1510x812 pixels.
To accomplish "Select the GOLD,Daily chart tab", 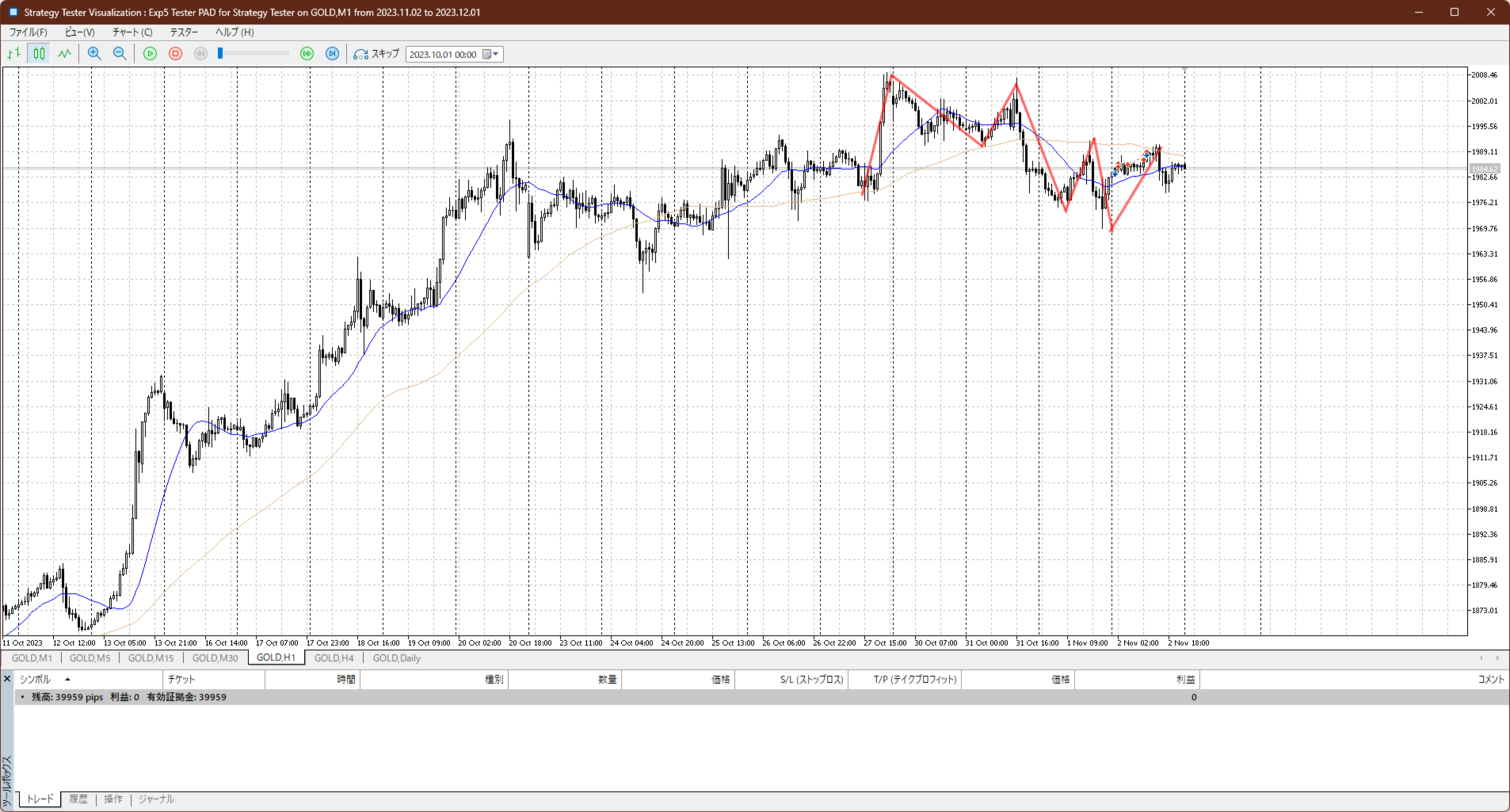I will pyautogui.click(x=396, y=658).
